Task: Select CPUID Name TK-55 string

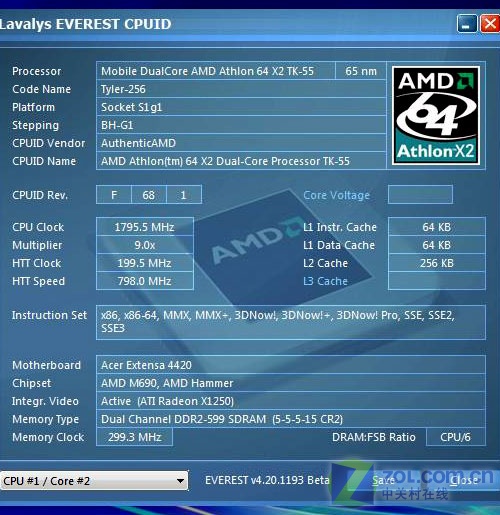Action: point(241,161)
